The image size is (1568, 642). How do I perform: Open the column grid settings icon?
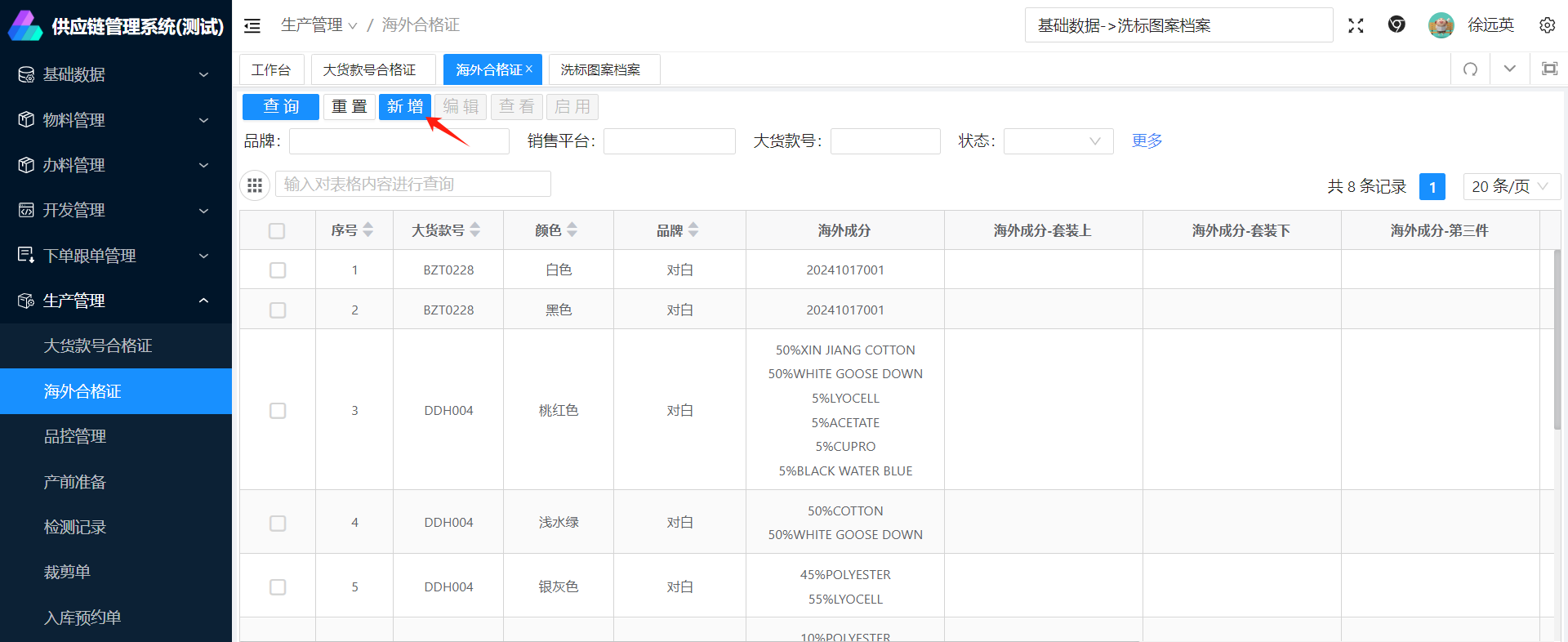[255, 185]
